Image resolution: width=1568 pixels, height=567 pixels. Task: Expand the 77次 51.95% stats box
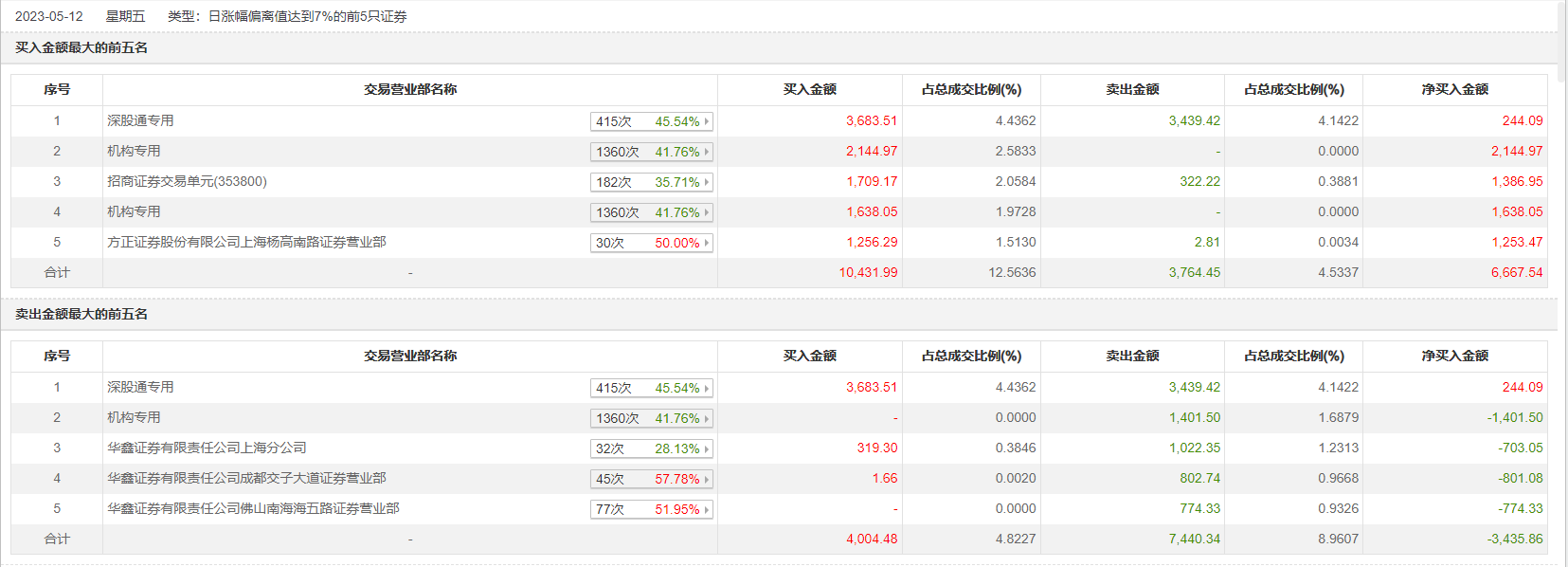(x=651, y=509)
